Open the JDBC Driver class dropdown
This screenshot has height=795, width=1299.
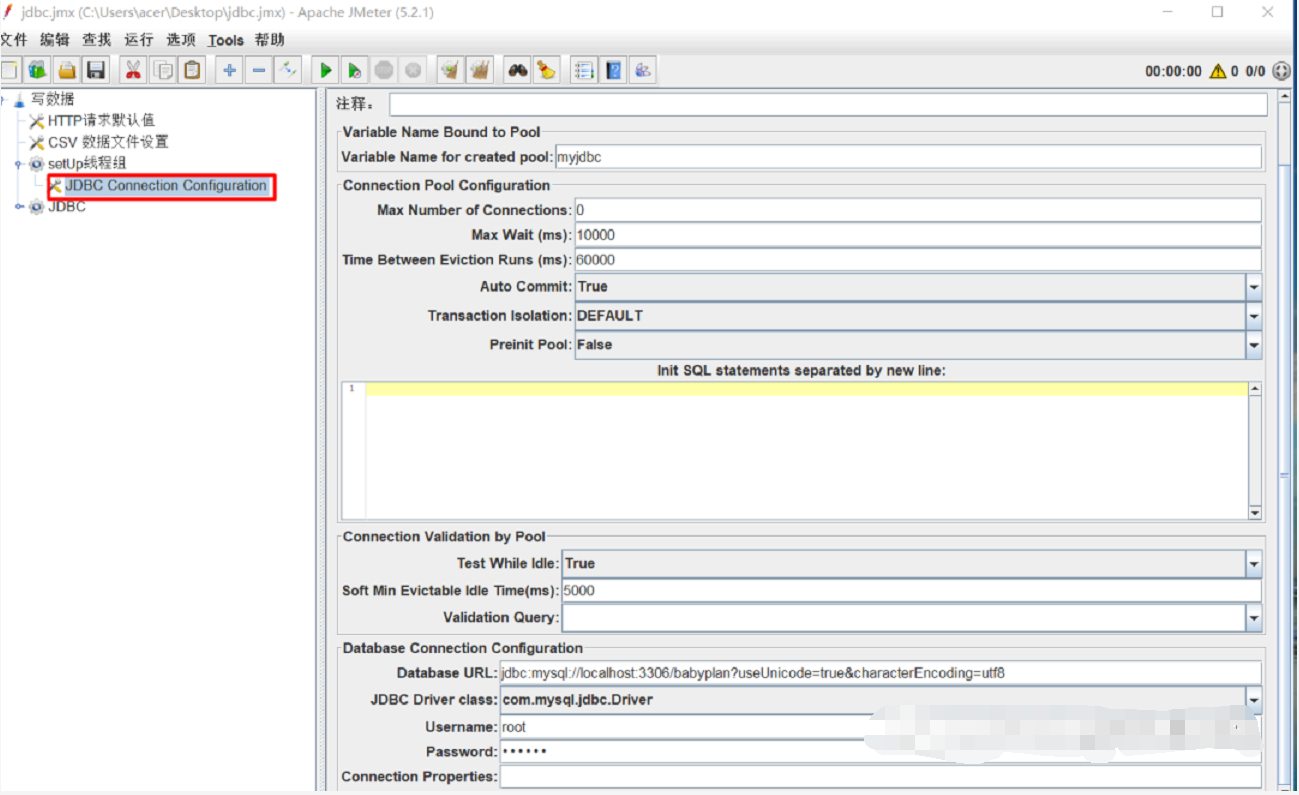pos(1254,700)
